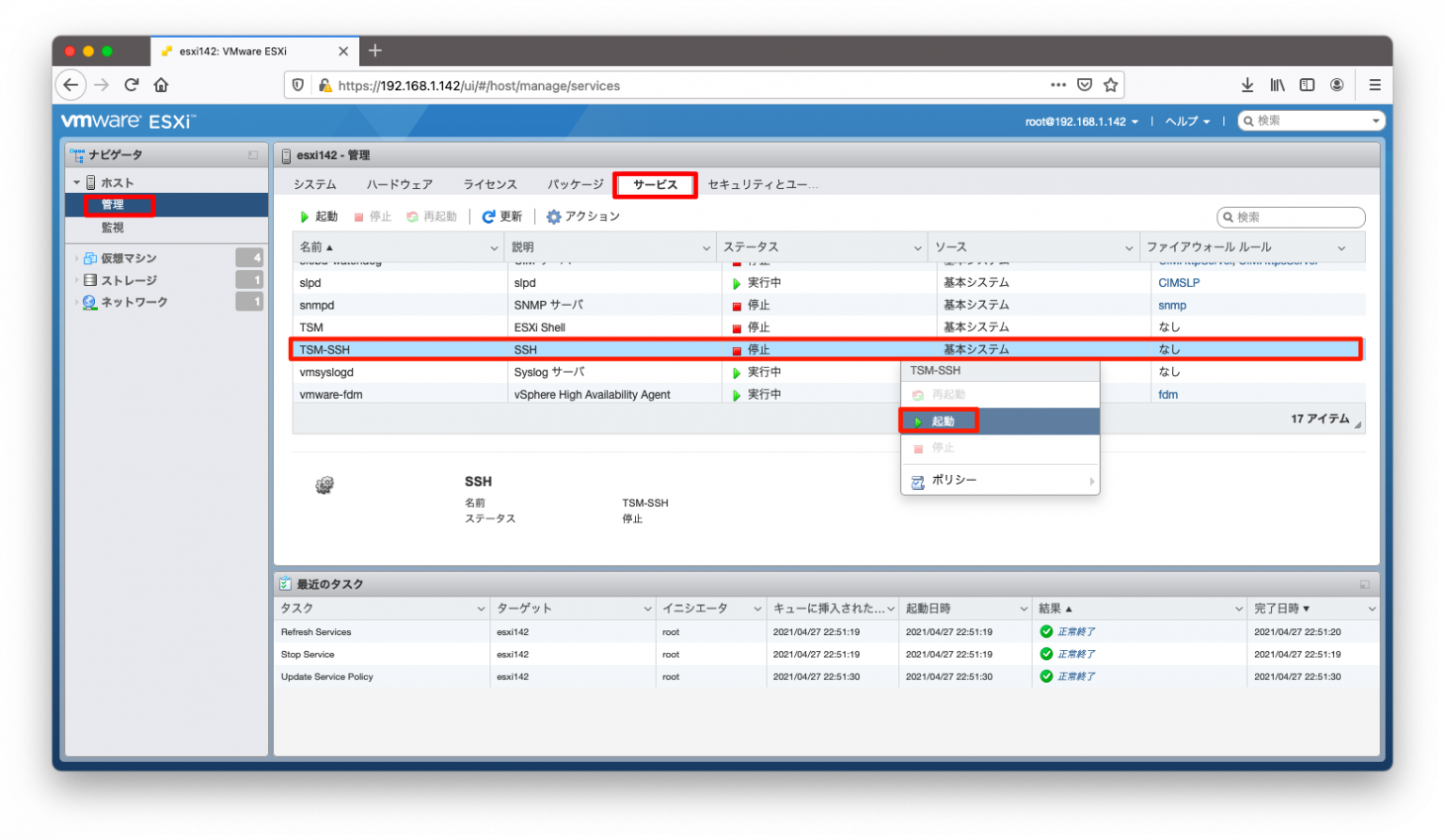Expand the ポリシー submenu in the context menu
Screen dimensions: 1445x840
[x=954, y=480]
